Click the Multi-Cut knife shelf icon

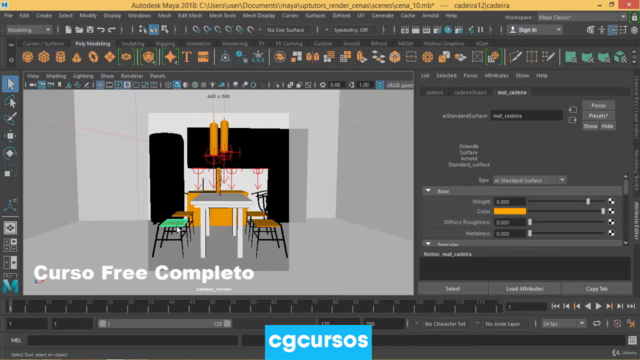516,57
